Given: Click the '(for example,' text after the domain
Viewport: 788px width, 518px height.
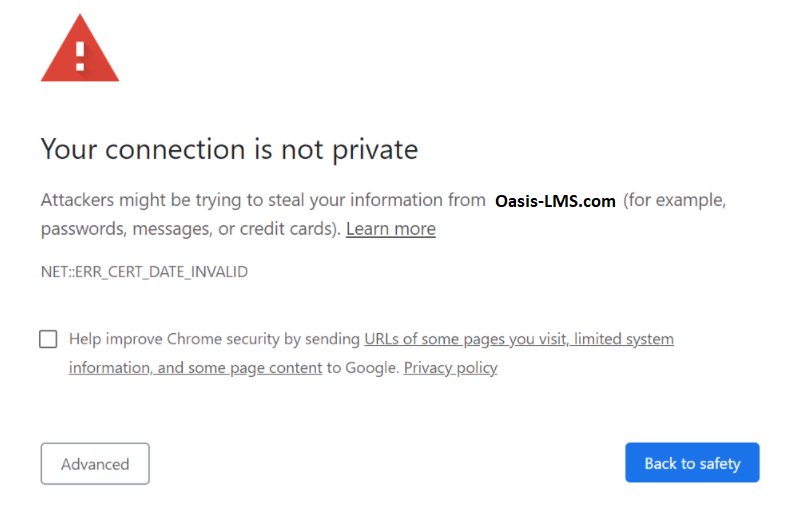Looking at the screenshot, I should click(x=674, y=200).
